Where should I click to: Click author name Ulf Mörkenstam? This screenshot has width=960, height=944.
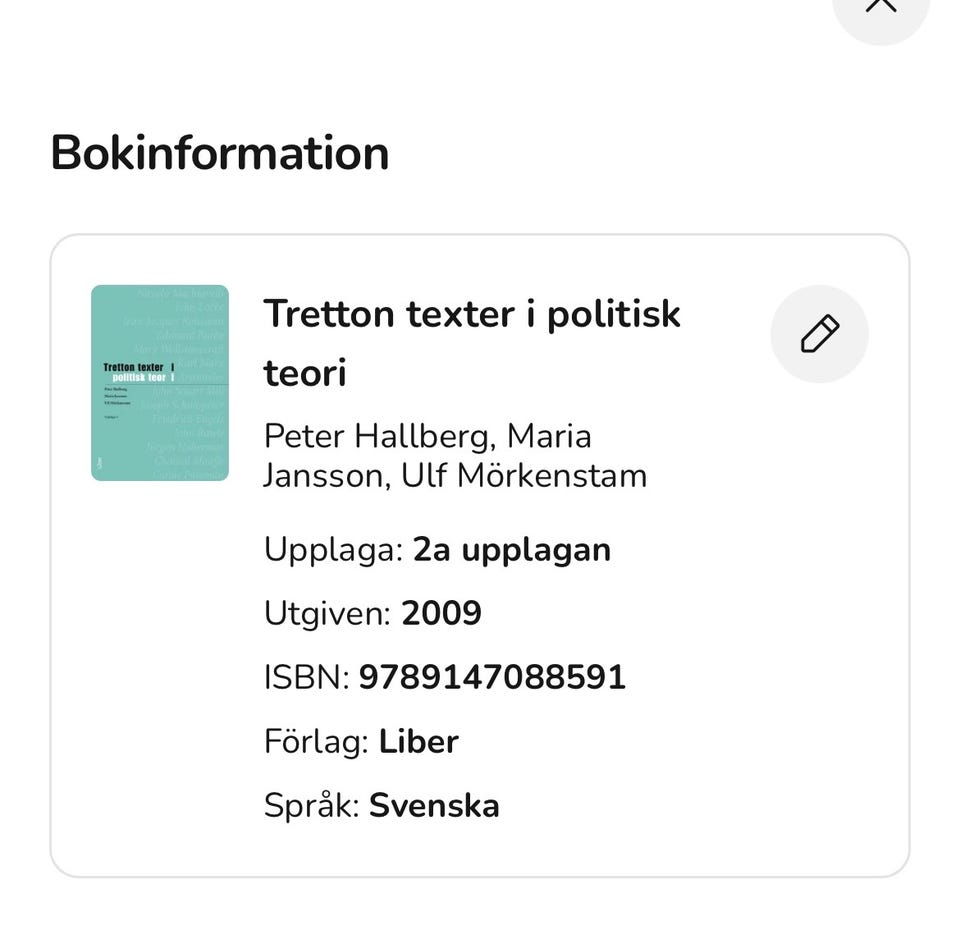tap(523, 475)
